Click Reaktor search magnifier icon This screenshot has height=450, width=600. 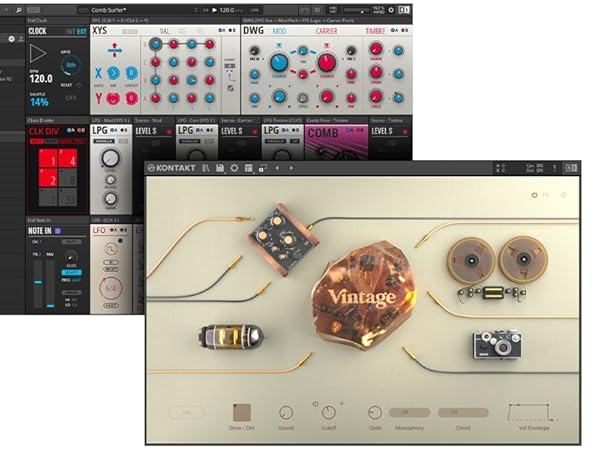(x=18, y=10)
